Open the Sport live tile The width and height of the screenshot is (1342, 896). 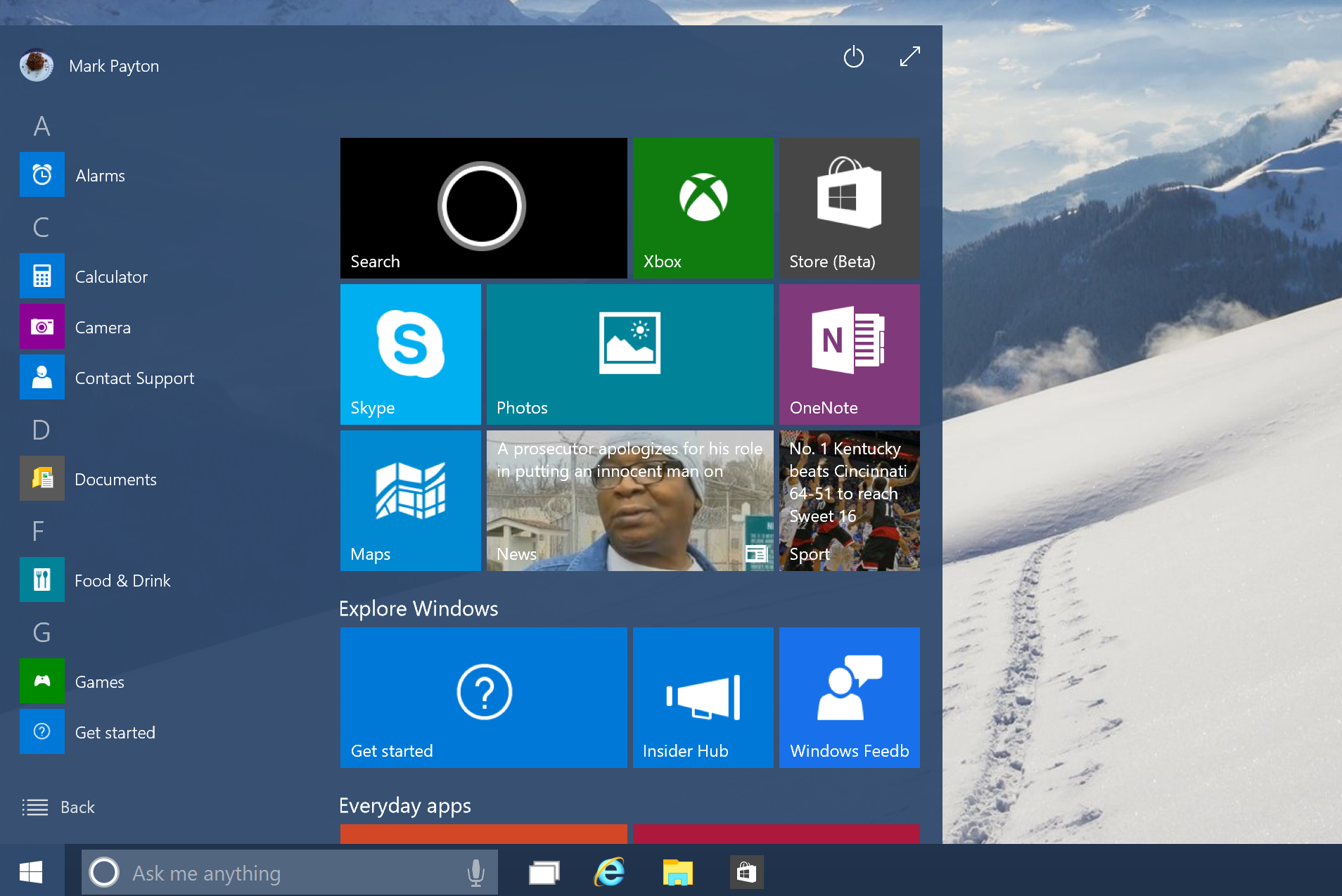(x=850, y=501)
